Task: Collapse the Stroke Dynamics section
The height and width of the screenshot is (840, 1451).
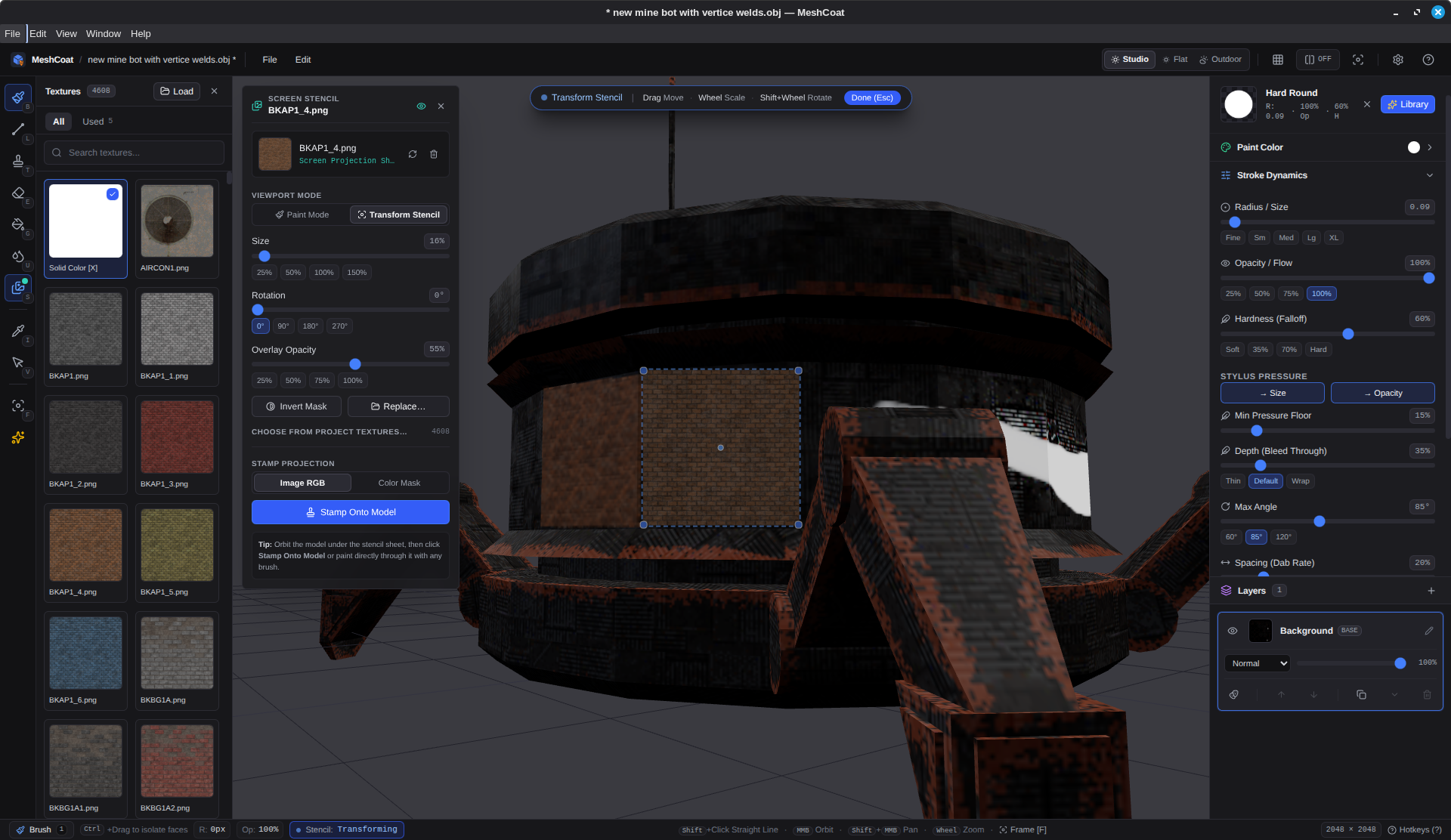Action: (1430, 175)
